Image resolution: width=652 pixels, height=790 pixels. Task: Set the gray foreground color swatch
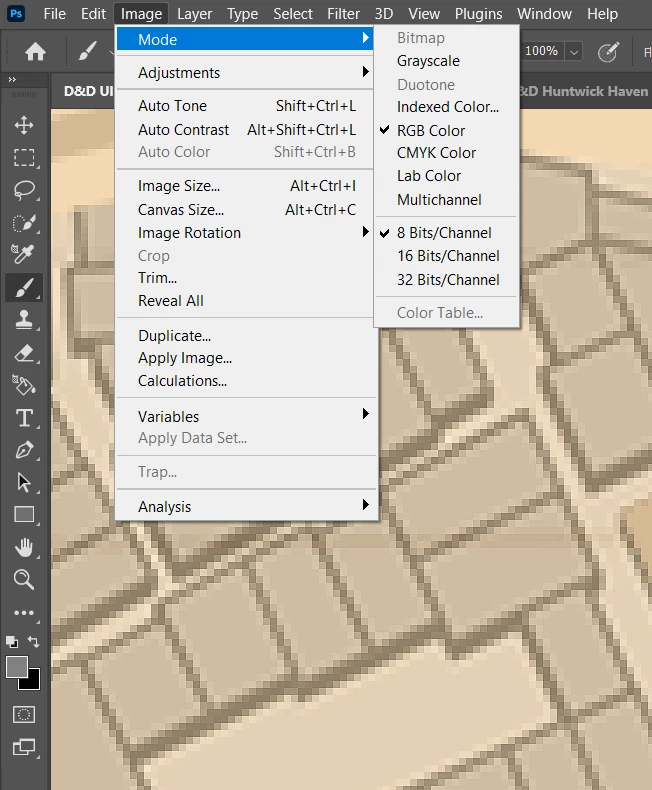pyautogui.click(x=16, y=667)
